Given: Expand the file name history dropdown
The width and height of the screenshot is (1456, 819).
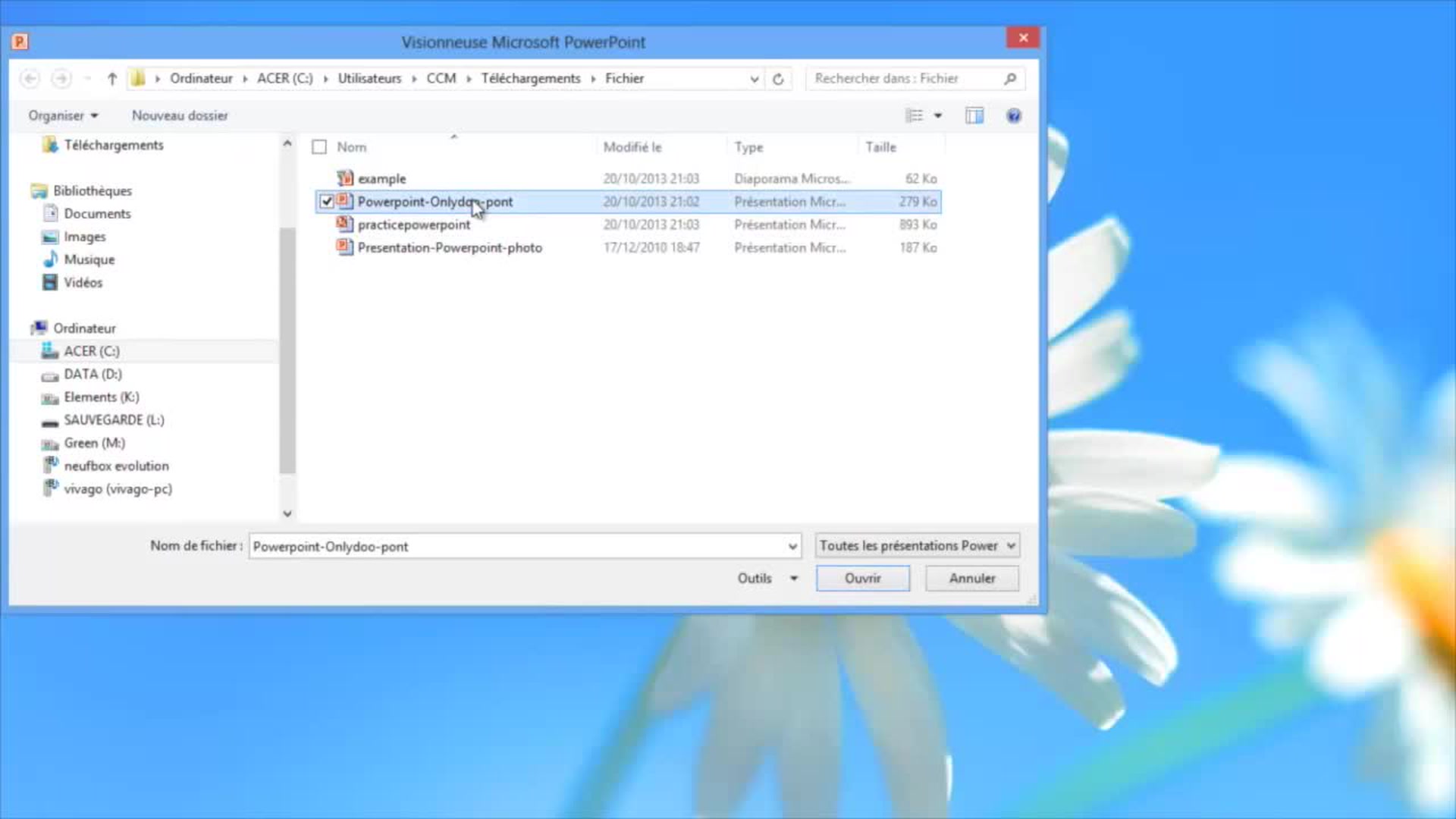Looking at the screenshot, I should click(x=792, y=546).
